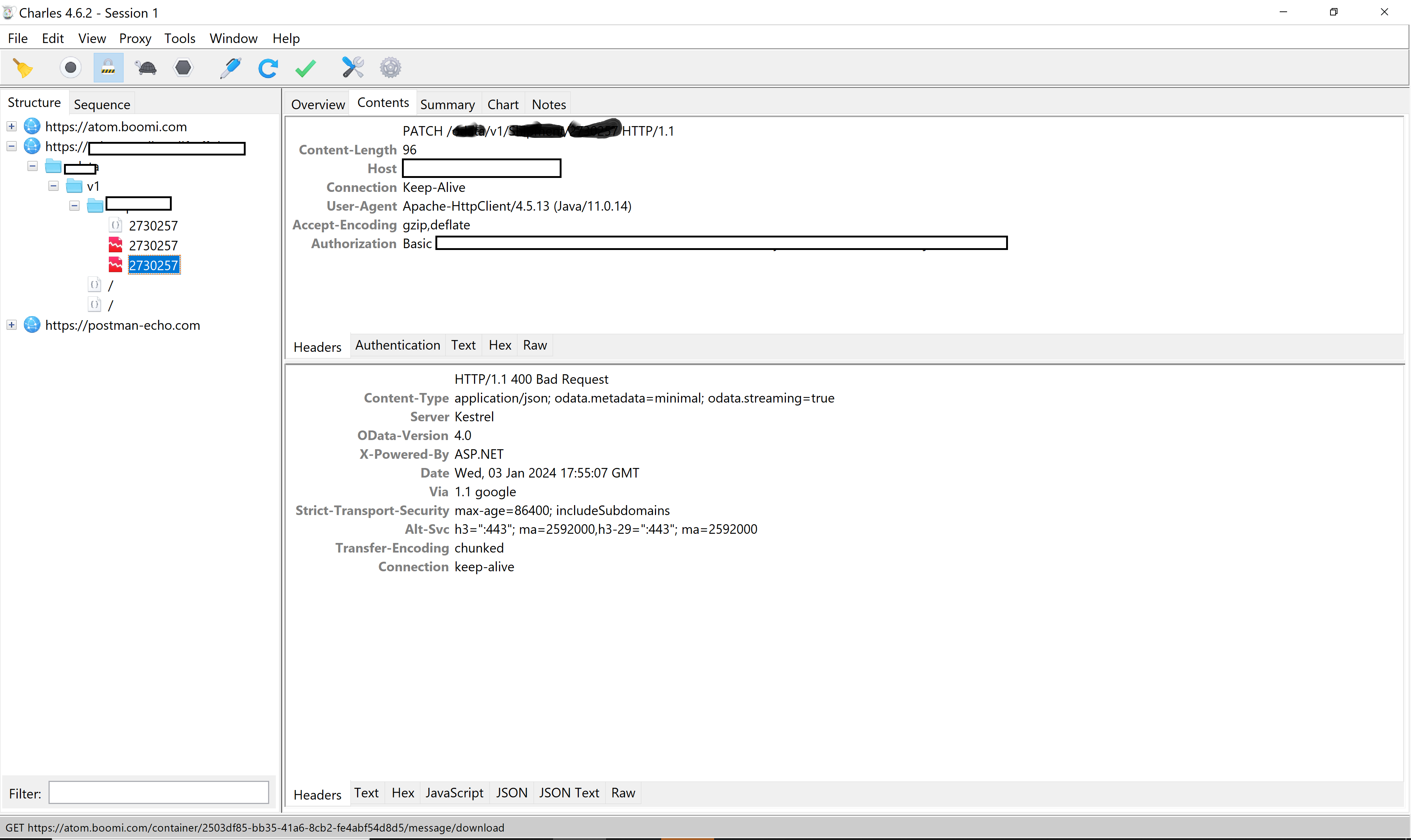The height and width of the screenshot is (840, 1411).
Task: Expand the https://postman-echo.com node
Action: 11,324
